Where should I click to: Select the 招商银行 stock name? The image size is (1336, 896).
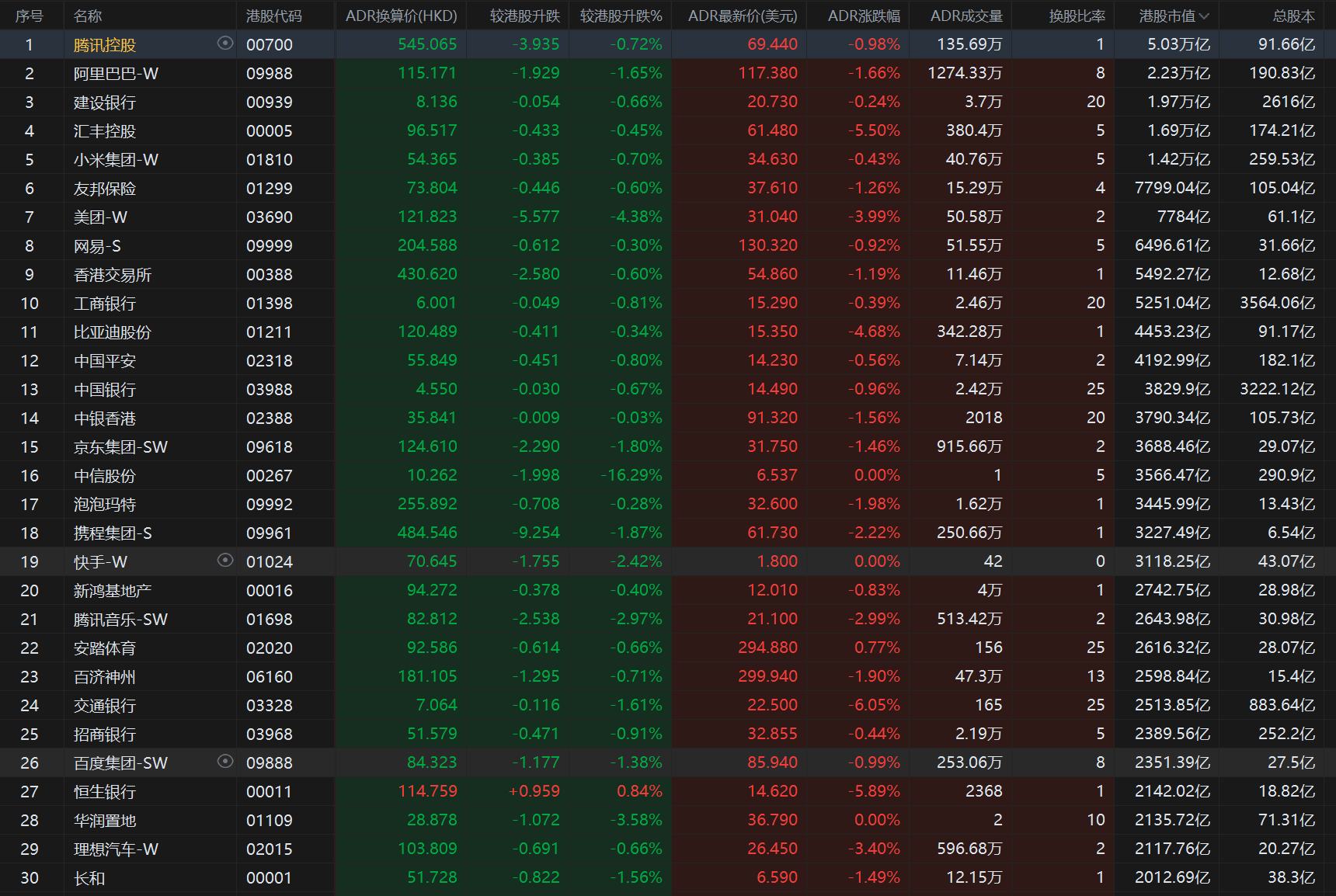105,734
